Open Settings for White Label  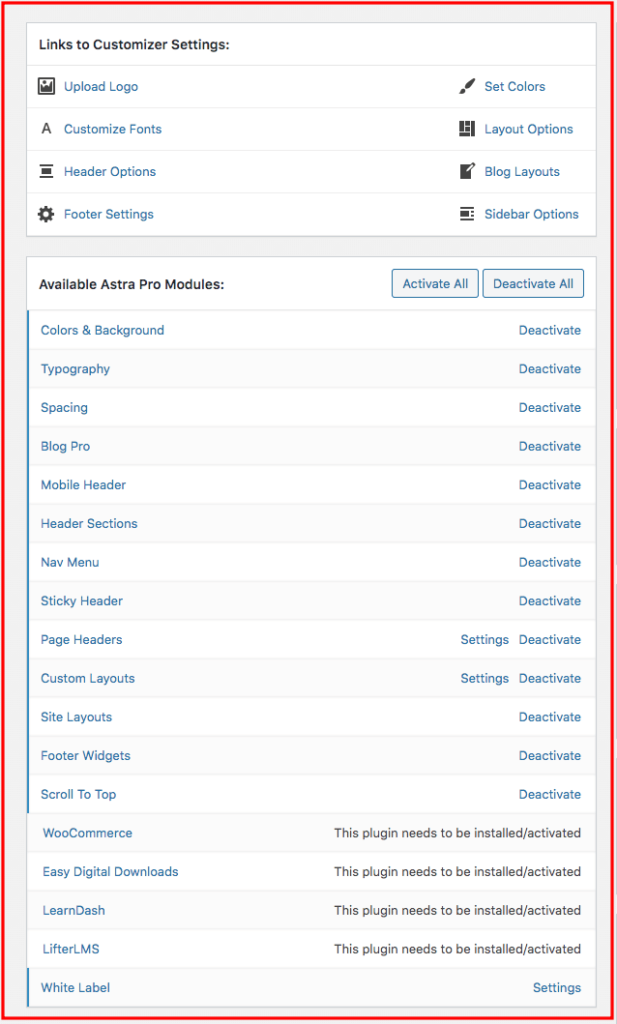(557, 987)
